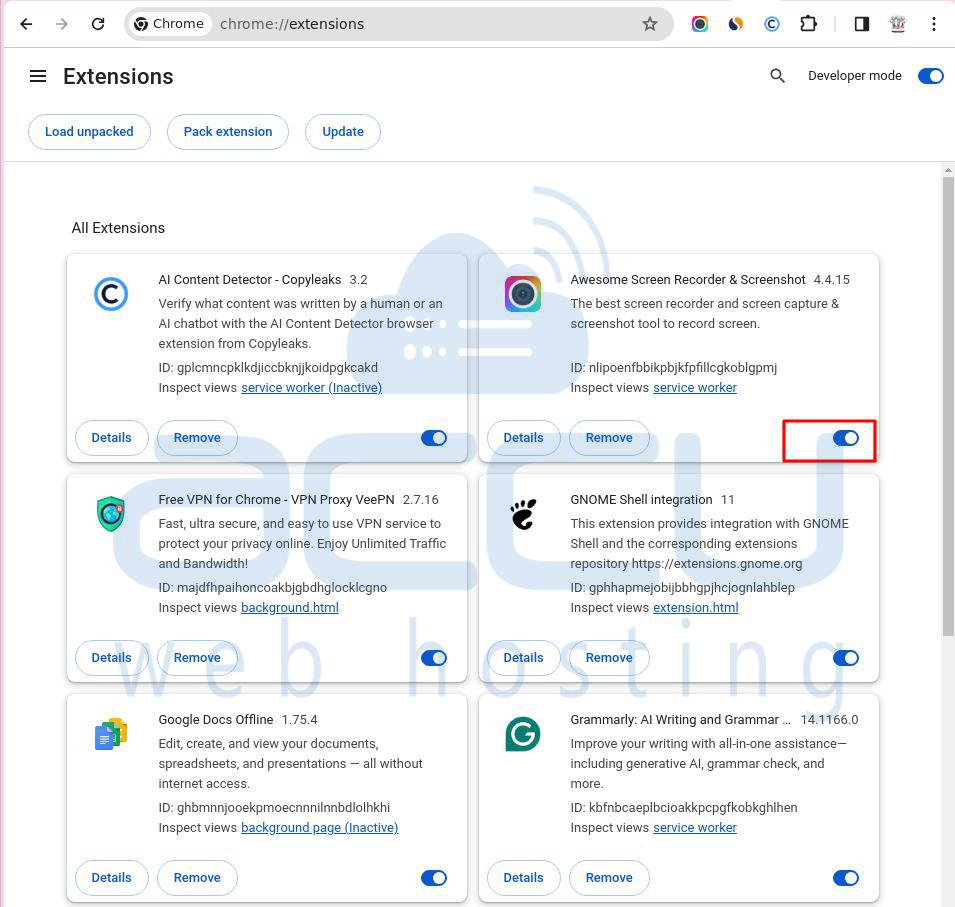Click the Google Docs Offline version 1.75.4
This screenshot has height=907, width=955.
click(299, 719)
